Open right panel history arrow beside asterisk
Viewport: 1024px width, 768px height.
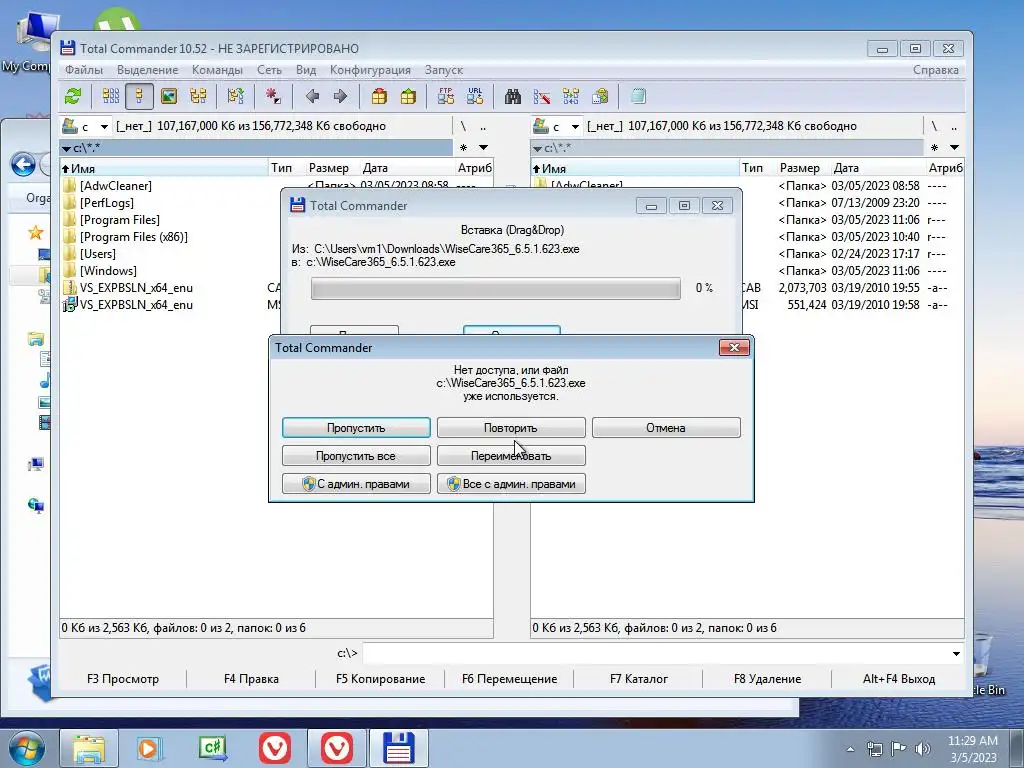coord(954,148)
